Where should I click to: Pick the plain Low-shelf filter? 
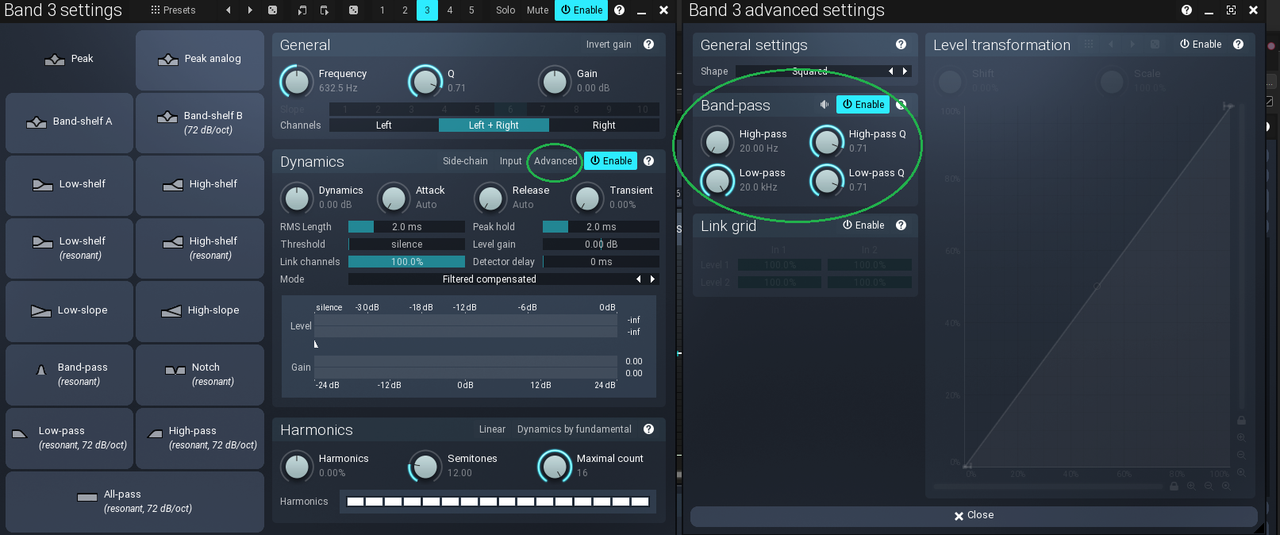point(69,185)
